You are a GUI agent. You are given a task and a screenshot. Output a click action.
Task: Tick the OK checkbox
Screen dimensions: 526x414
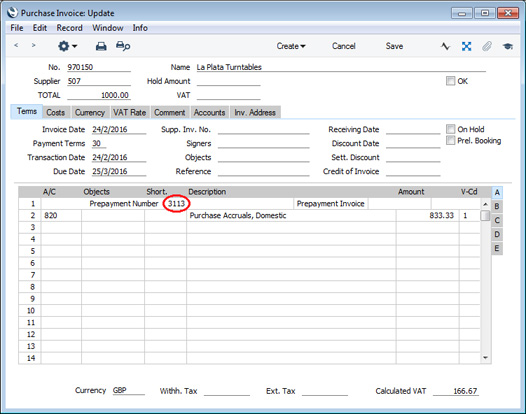(x=450, y=81)
